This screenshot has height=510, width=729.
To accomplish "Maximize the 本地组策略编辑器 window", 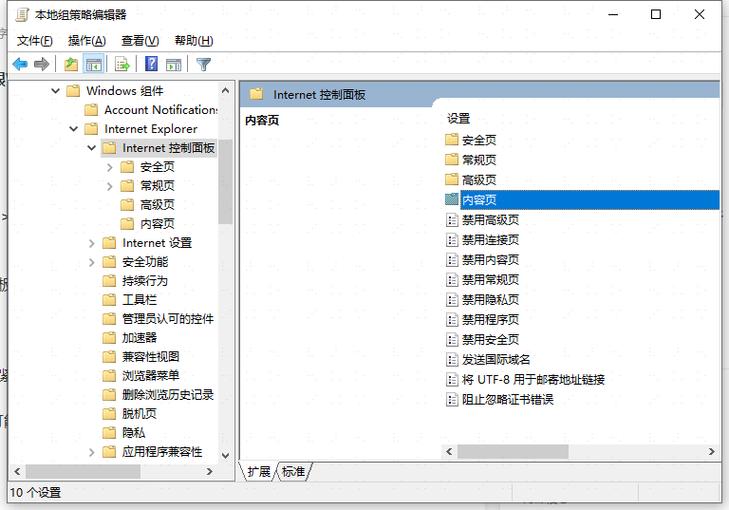I will coord(656,14).
